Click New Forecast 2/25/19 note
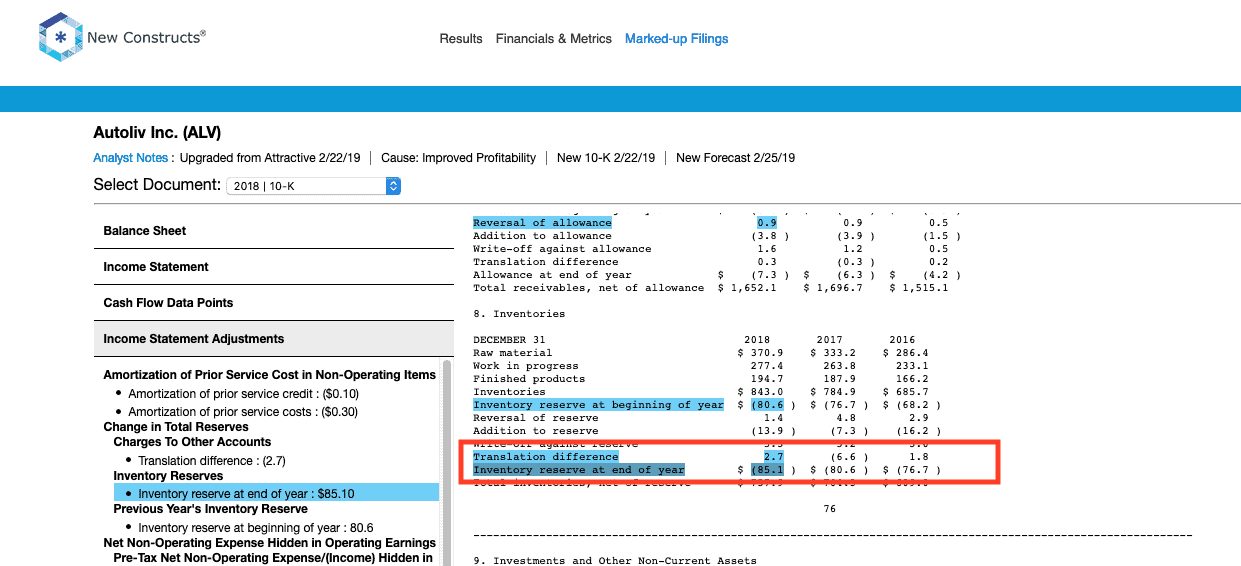Viewport: 1241px width, 566px height. (735, 158)
